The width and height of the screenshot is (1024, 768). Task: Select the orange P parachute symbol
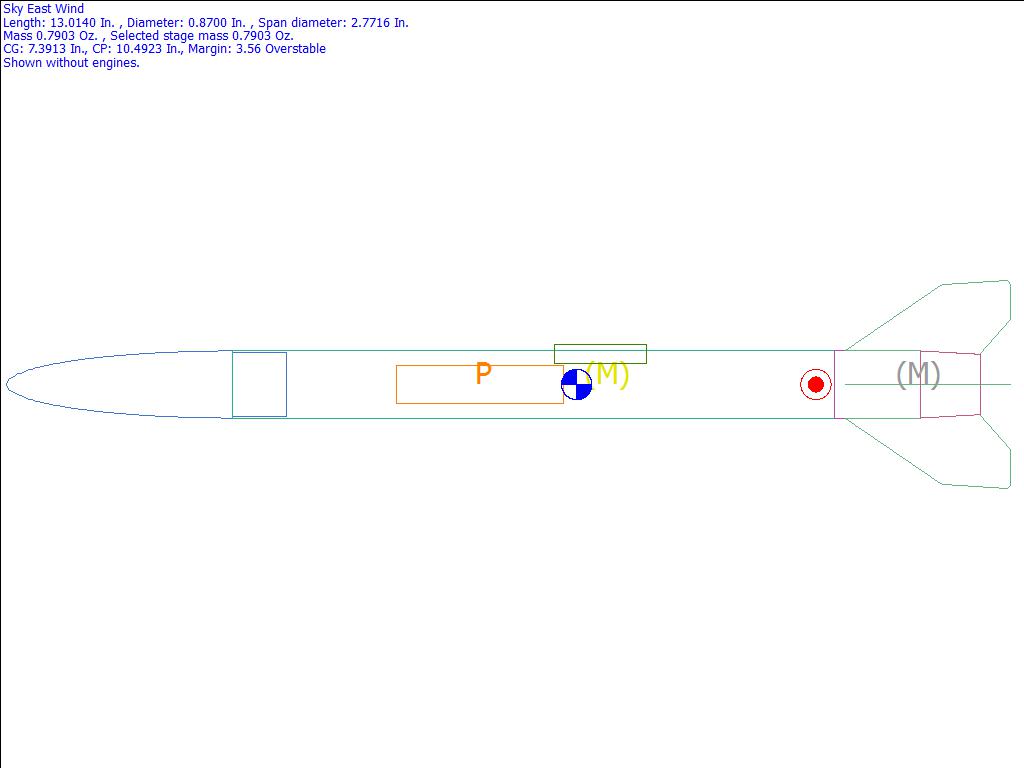click(483, 374)
